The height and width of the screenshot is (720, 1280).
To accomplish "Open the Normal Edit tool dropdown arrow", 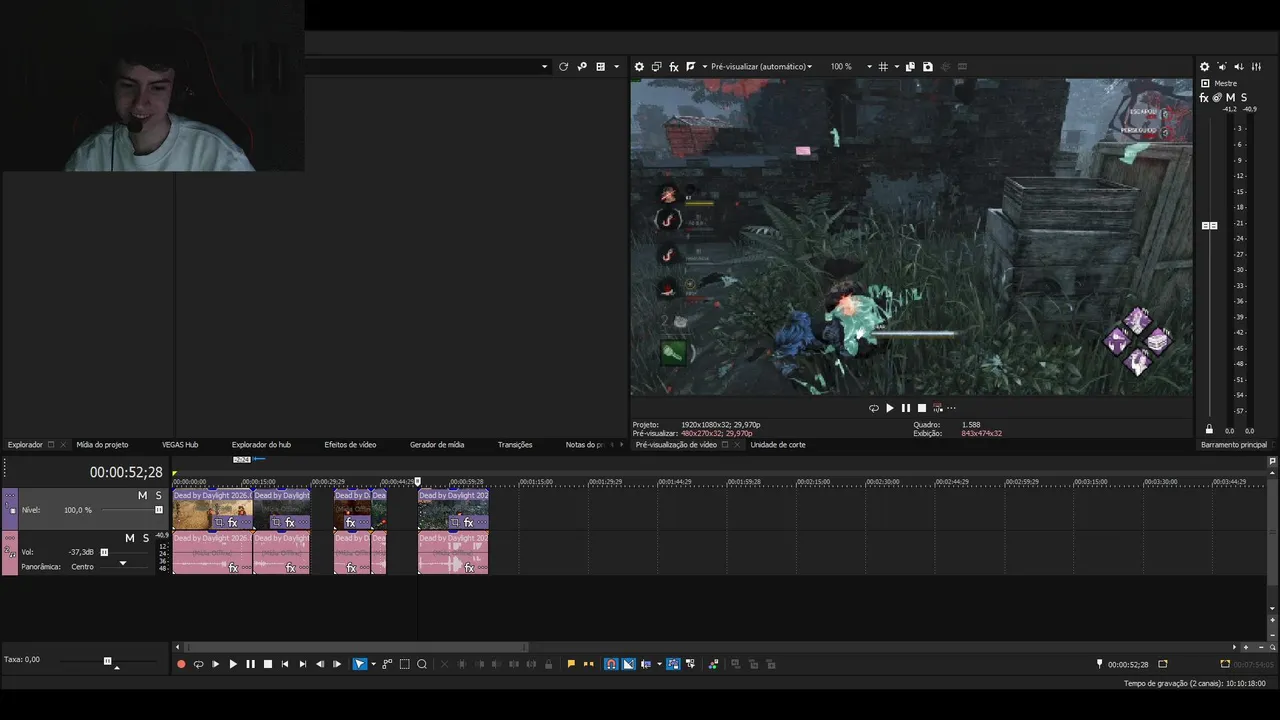I will point(373,664).
